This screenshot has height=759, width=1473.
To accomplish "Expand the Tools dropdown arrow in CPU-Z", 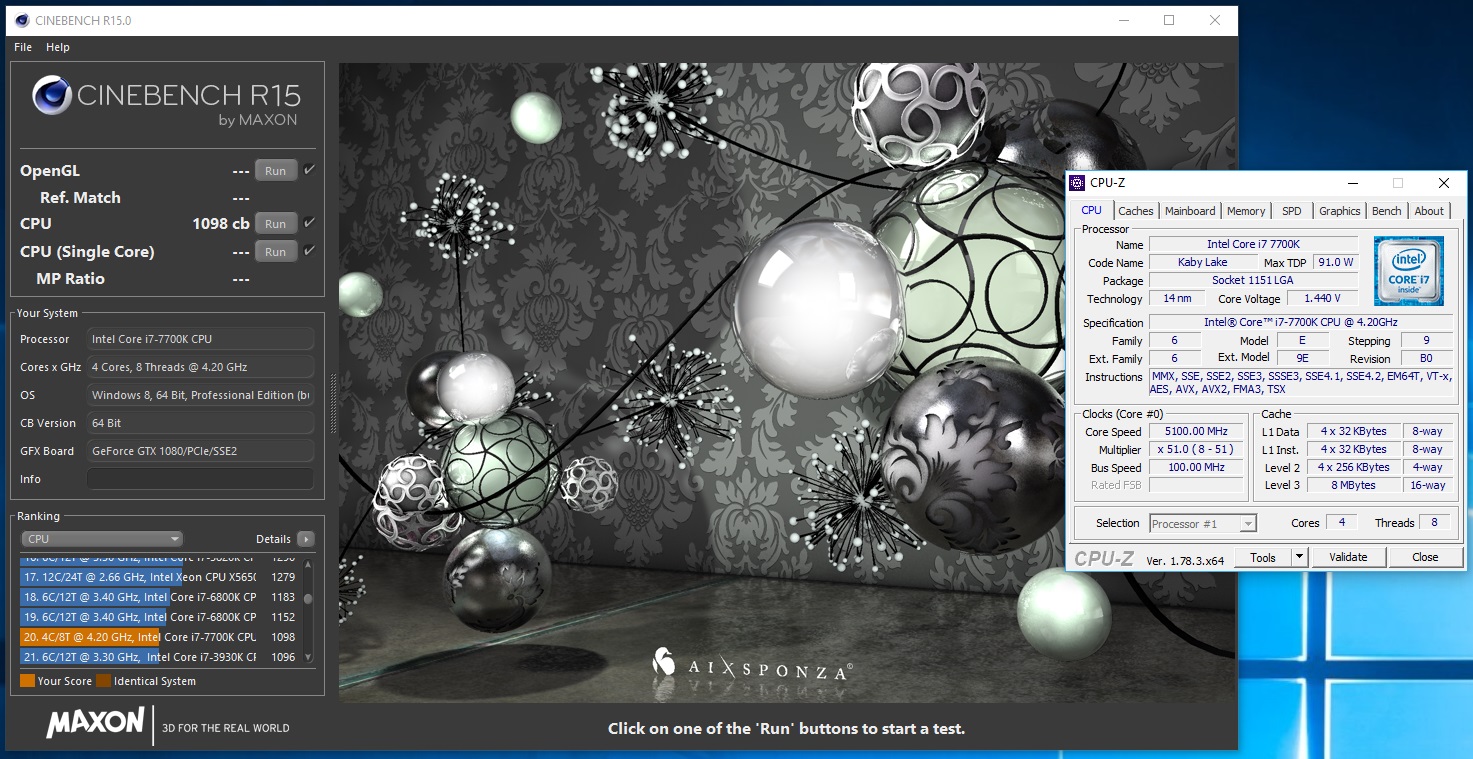I will [x=1299, y=557].
